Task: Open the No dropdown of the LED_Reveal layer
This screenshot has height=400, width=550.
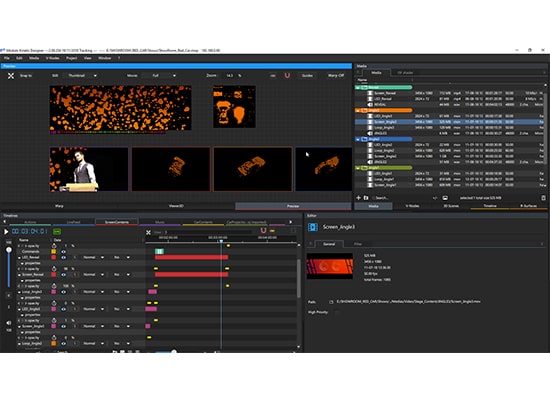Action: coord(121,258)
